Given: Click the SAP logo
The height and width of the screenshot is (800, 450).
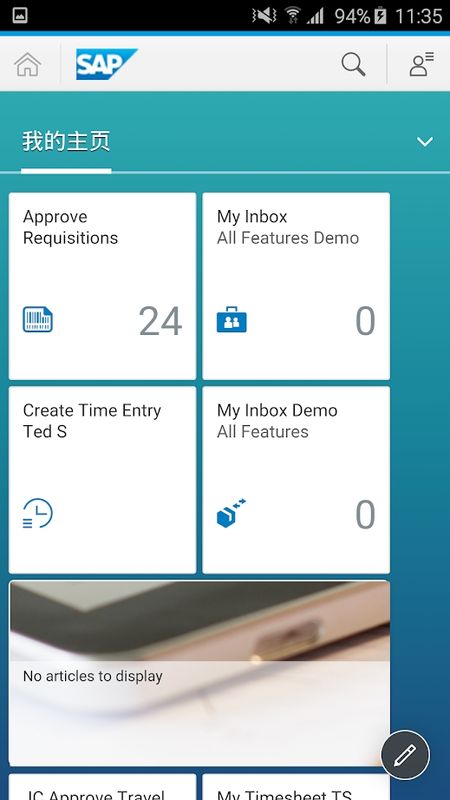Looking at the screenshot, I should click(107, 64).
